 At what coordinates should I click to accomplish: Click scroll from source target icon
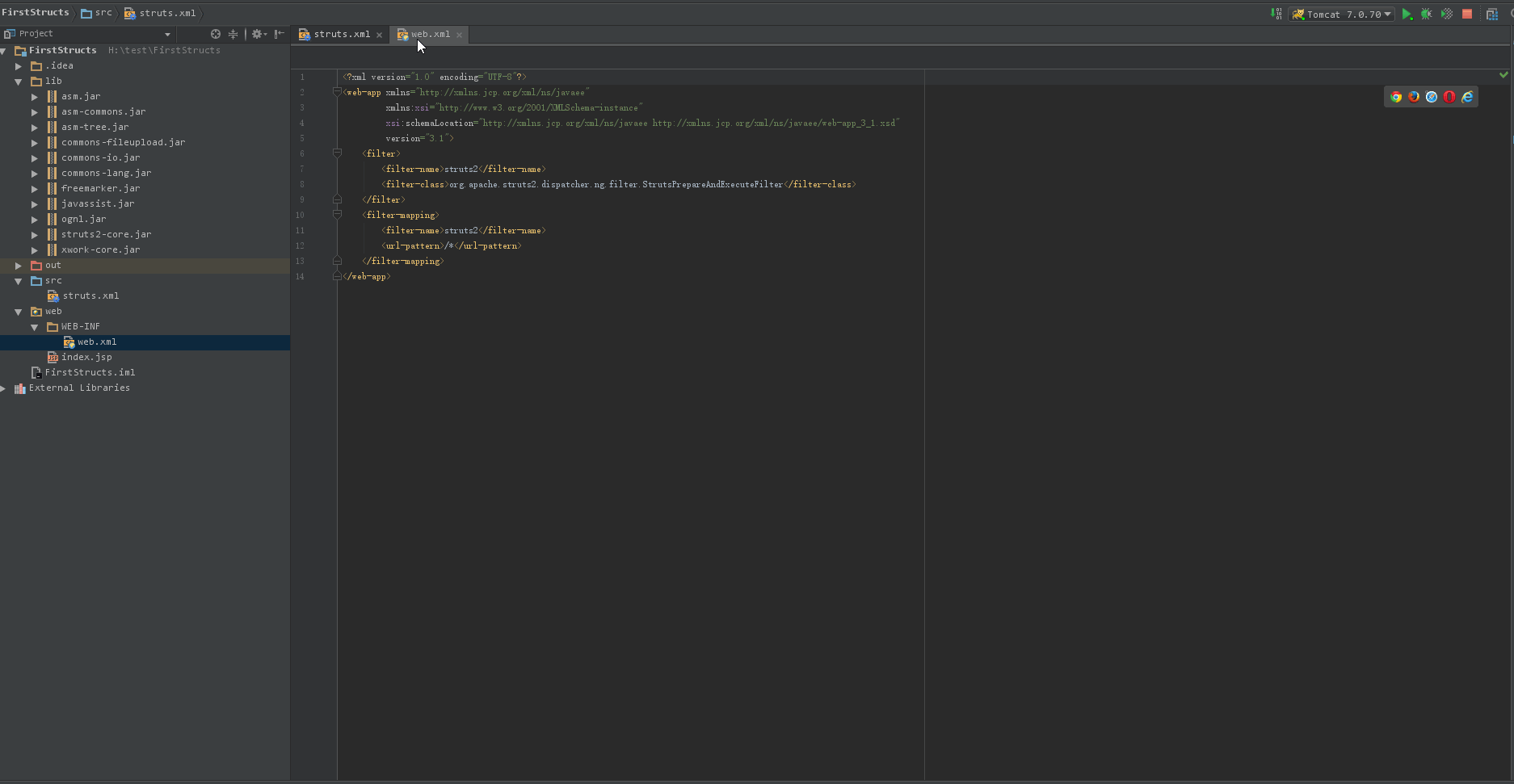pos(216,34)
